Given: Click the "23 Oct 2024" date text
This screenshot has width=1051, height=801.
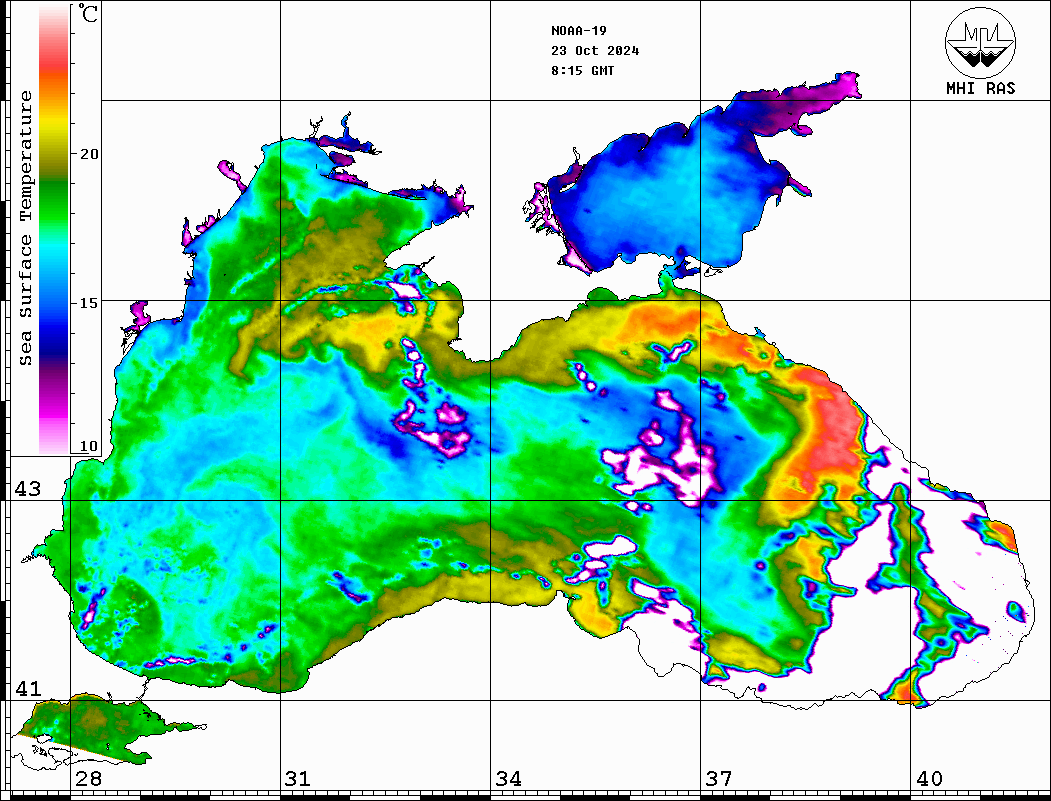Looking at the screenshot, I should click(595, 51).
